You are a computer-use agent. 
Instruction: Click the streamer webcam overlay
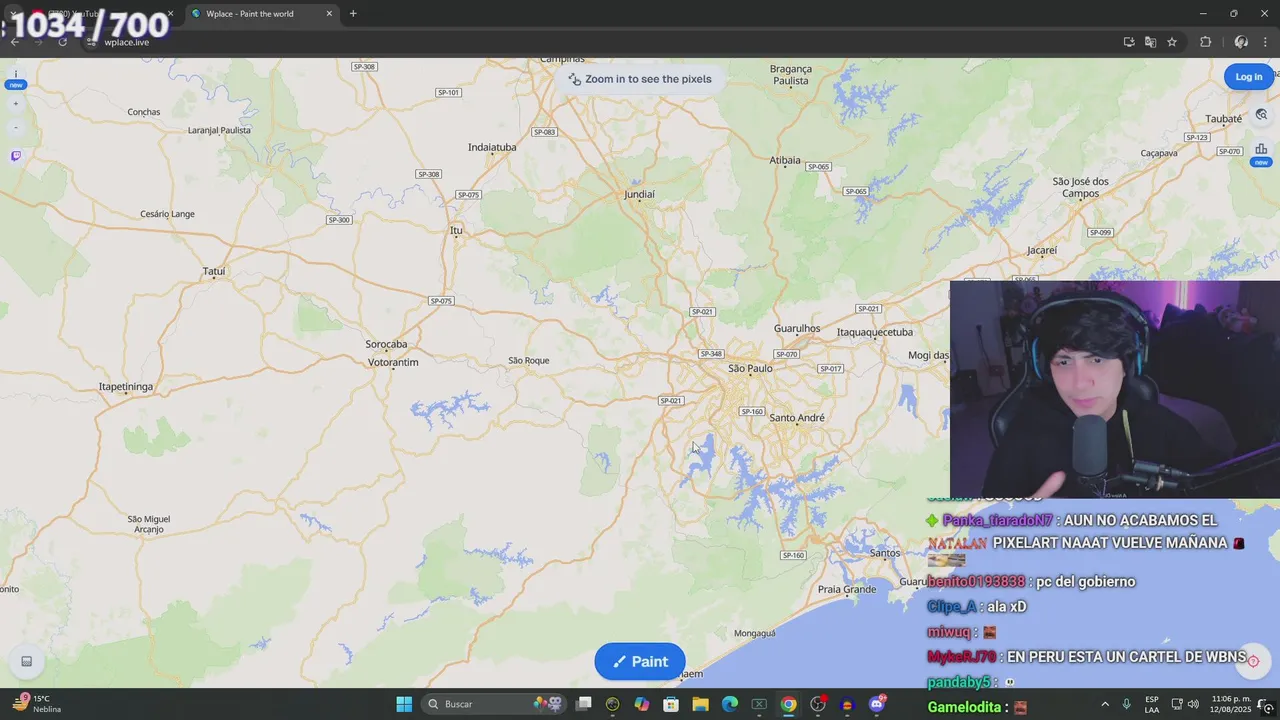point(1115,389)
